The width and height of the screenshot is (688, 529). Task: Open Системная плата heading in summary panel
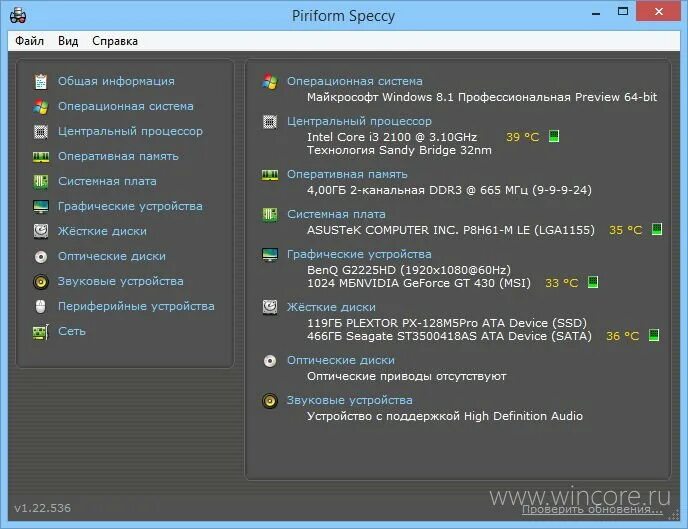click(x=337, y=214)
